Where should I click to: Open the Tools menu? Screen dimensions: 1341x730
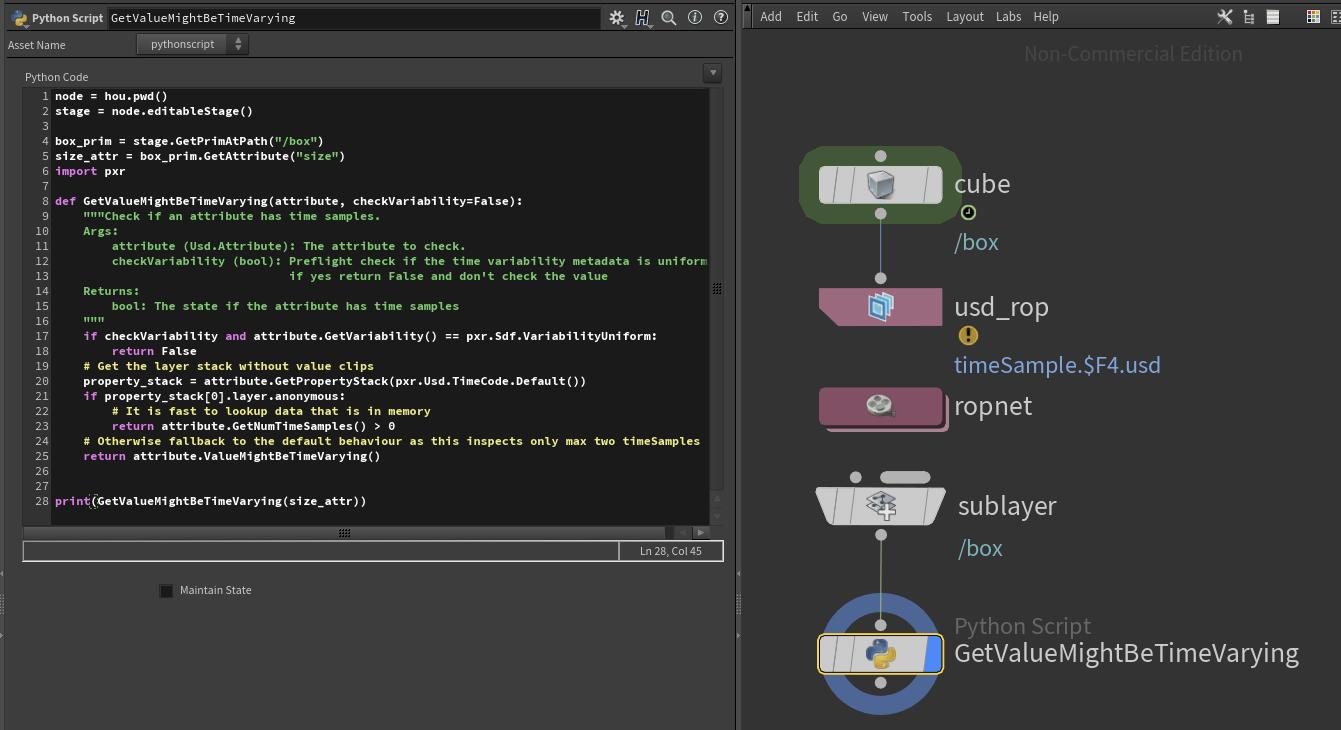917,17
